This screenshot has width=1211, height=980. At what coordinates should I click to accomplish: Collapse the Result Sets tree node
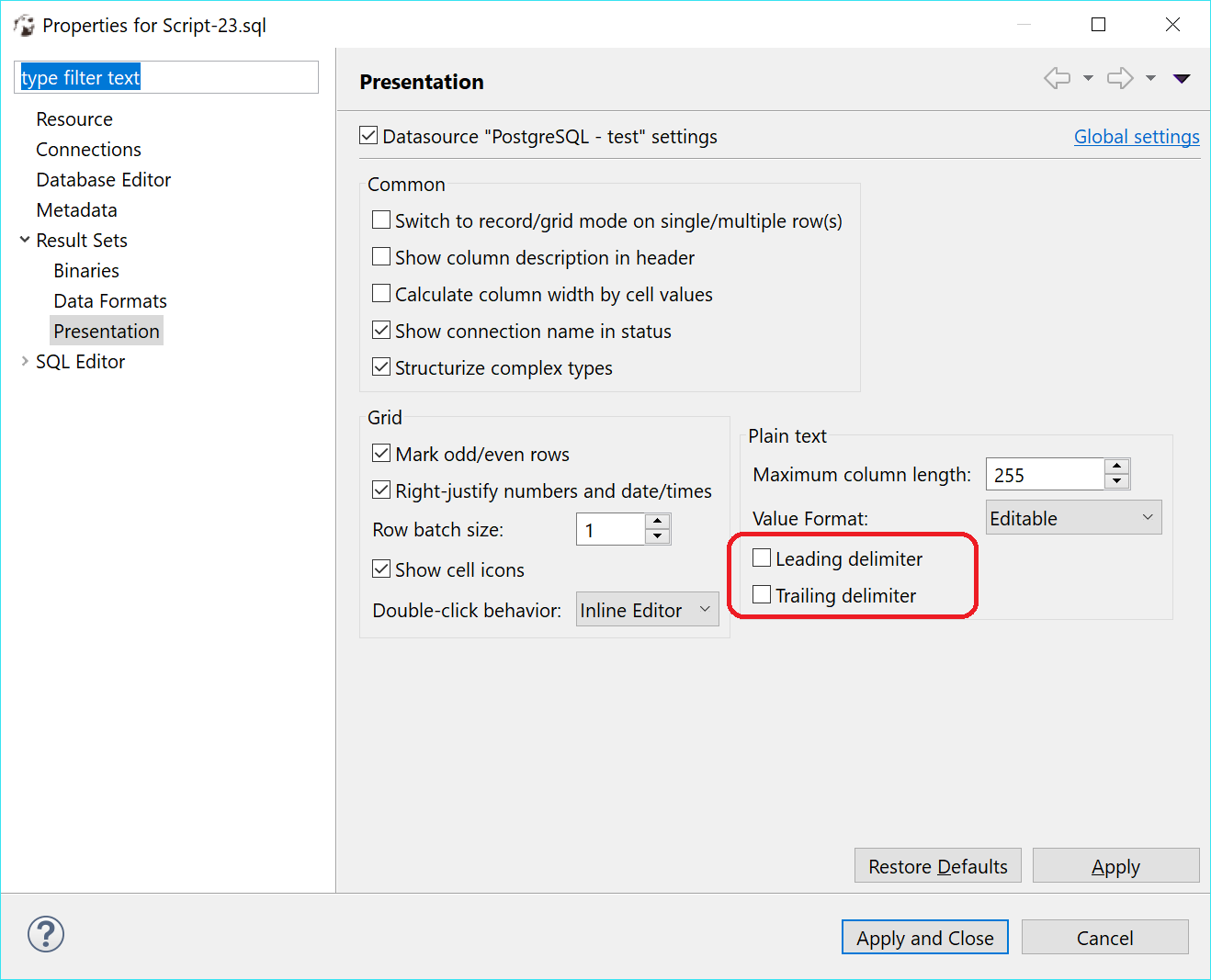click(23, 240)
